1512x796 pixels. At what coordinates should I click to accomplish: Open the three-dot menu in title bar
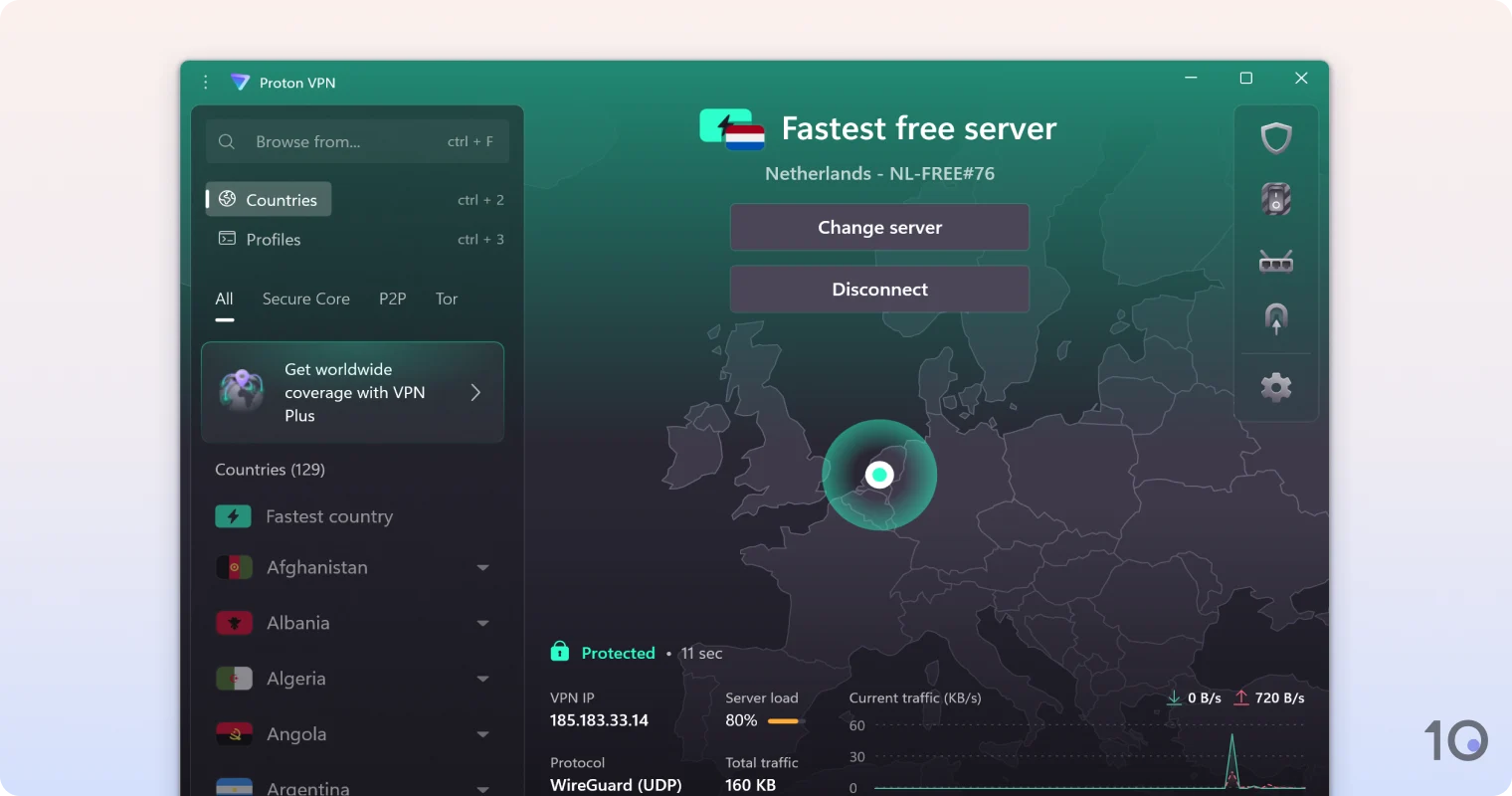[x=205, y=83]
